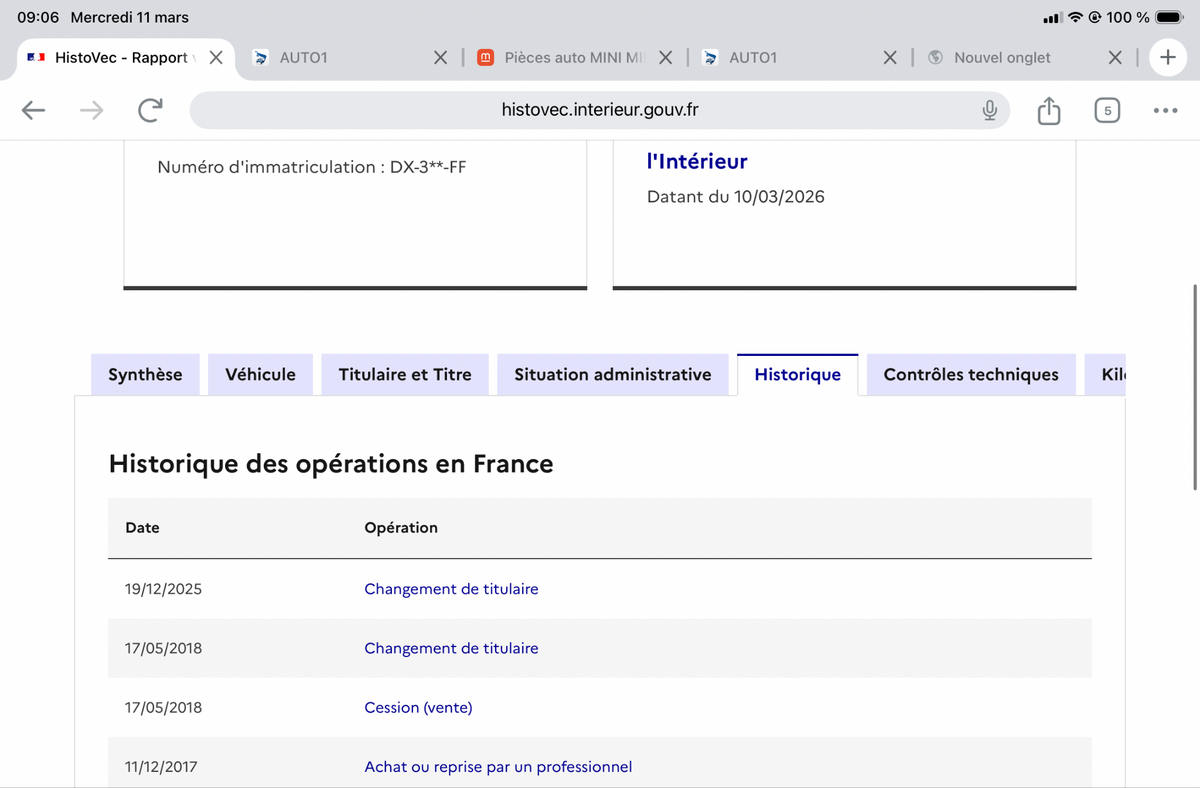Screen dimensions: 1200x788
Task: Switch to the Nouvel onglet browser tab
Action: pyautogui.click(x=1002, y=58)
